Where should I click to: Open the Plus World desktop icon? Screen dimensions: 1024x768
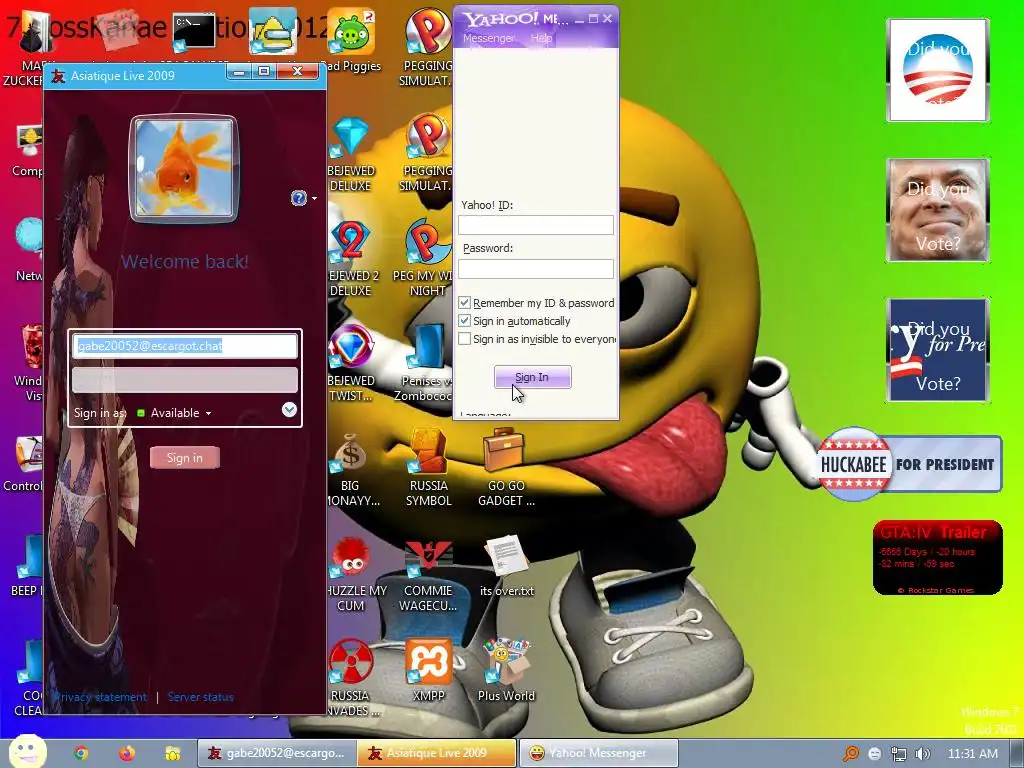[506, 669]
